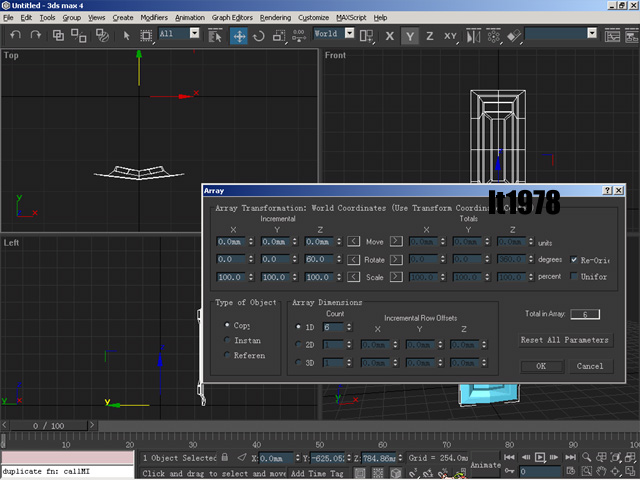Open the Modifiers menu
Screen dimensions: 640x480
[x=154, y=18]
